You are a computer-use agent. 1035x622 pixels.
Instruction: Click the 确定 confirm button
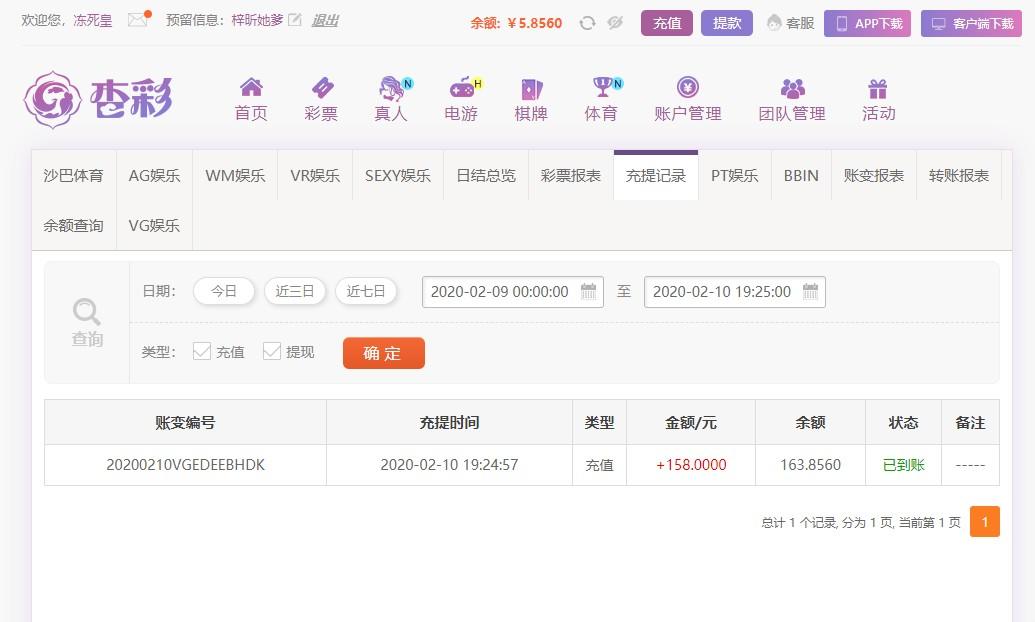(383, 352)
